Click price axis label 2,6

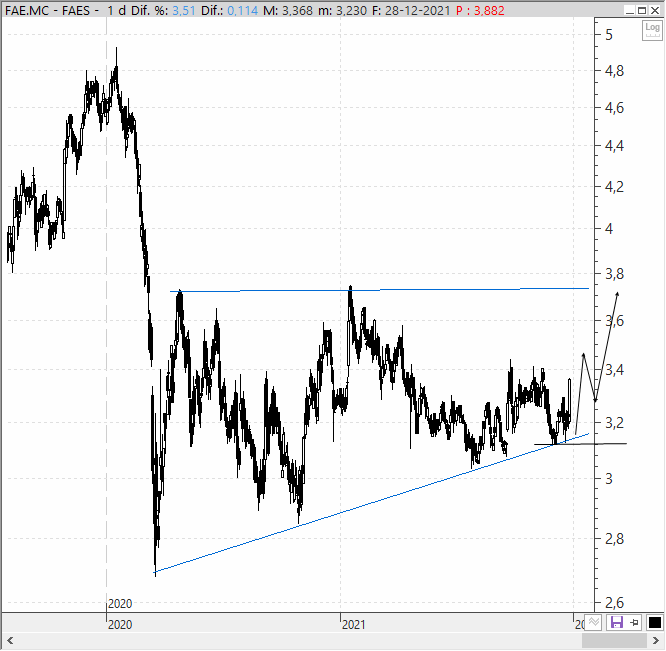tap(615, 603)
